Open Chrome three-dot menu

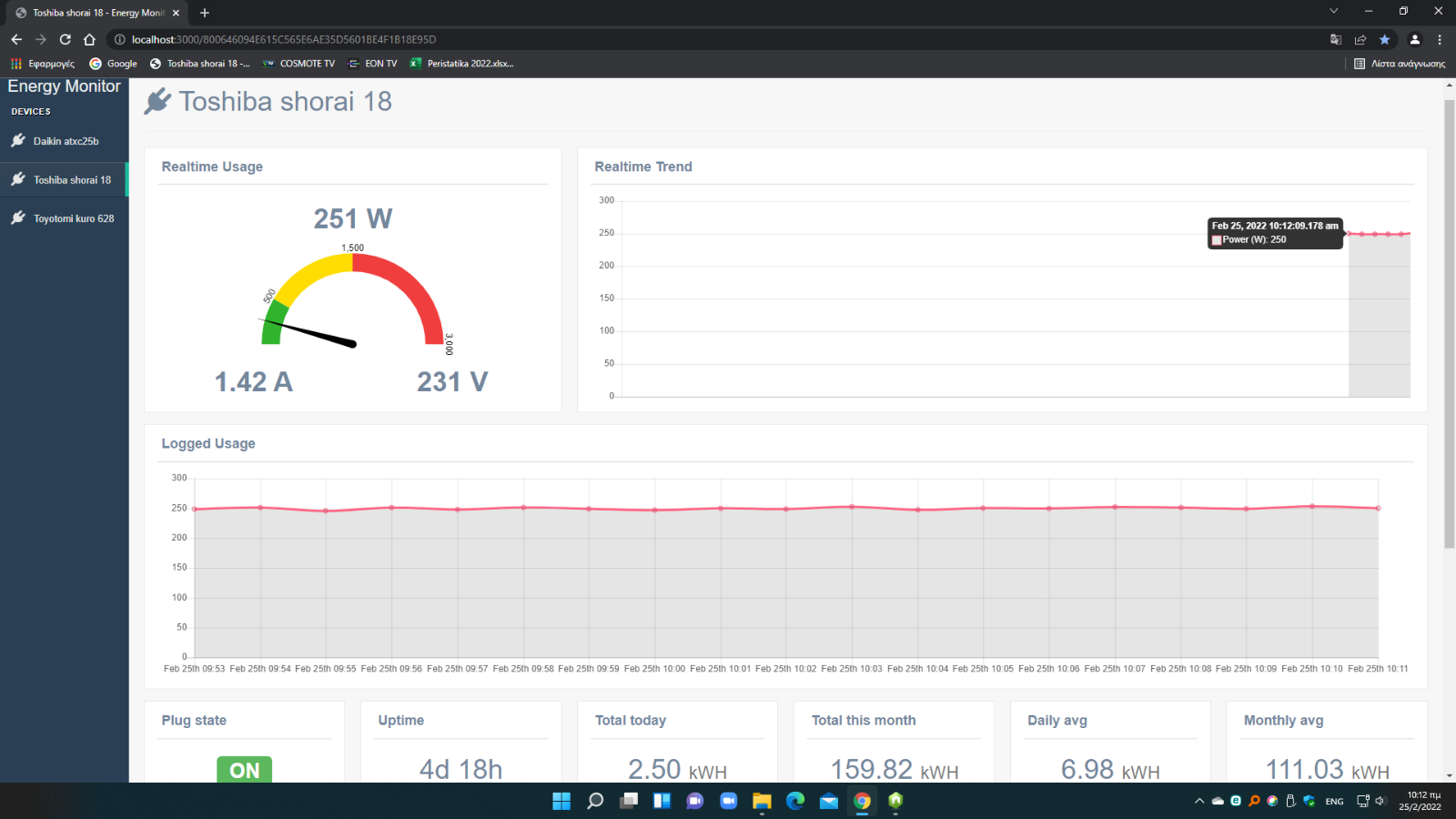[x=1440, y=39]
